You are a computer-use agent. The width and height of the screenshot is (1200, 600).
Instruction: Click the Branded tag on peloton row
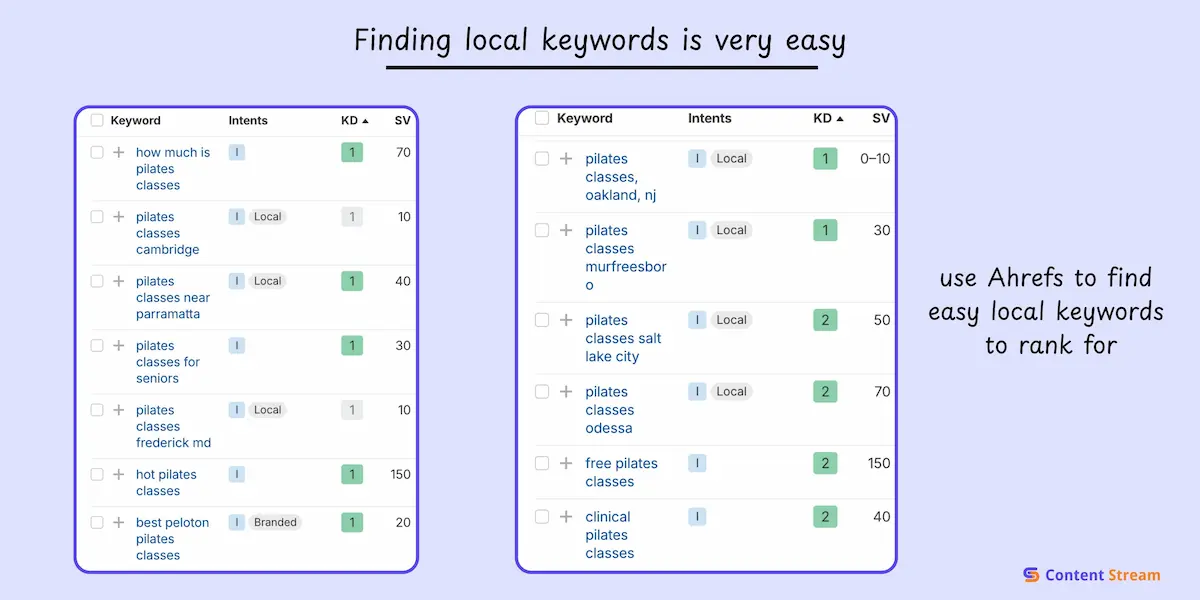(275, 522)
